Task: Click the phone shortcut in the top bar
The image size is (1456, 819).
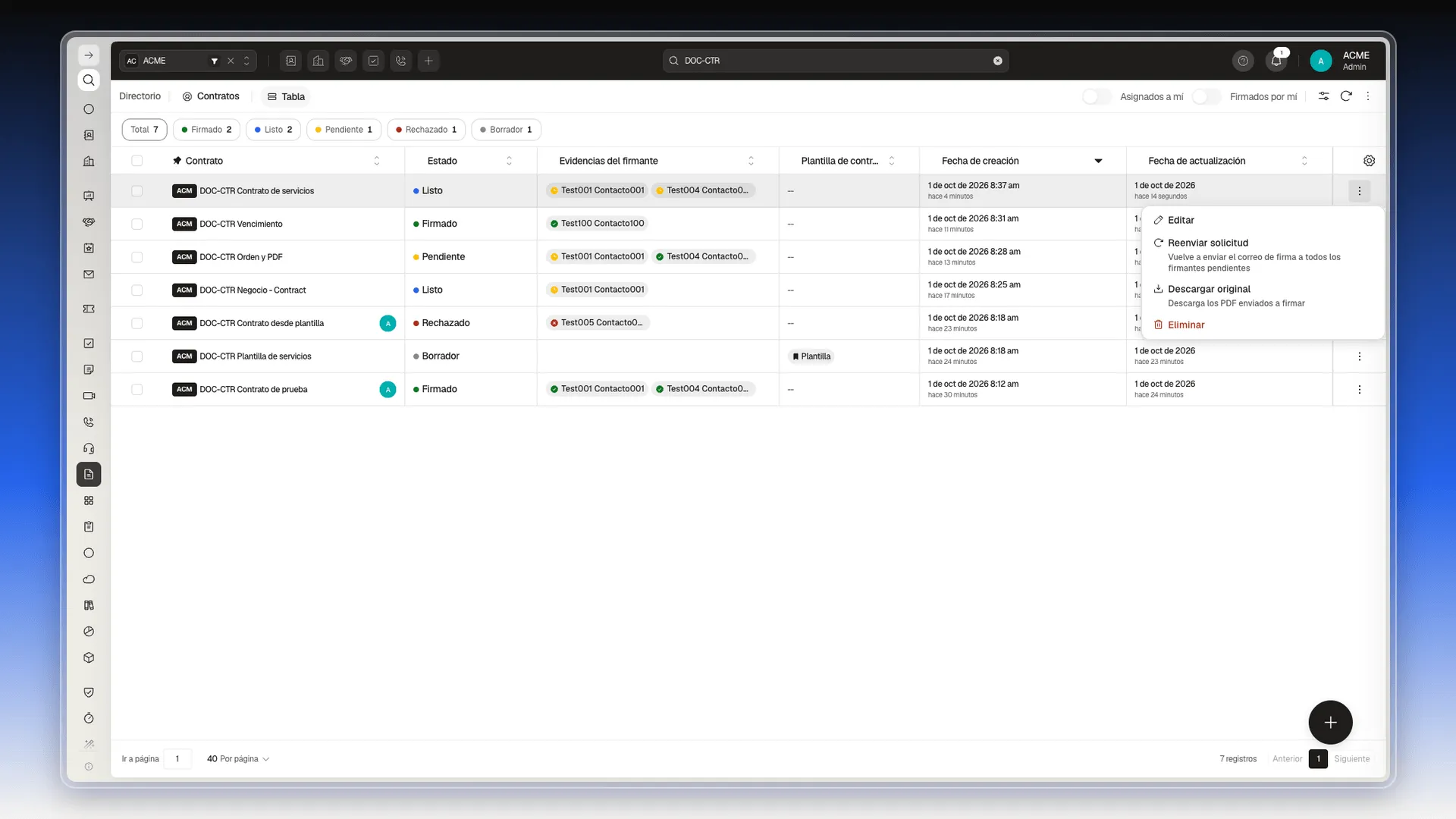Action: (401, 61)
